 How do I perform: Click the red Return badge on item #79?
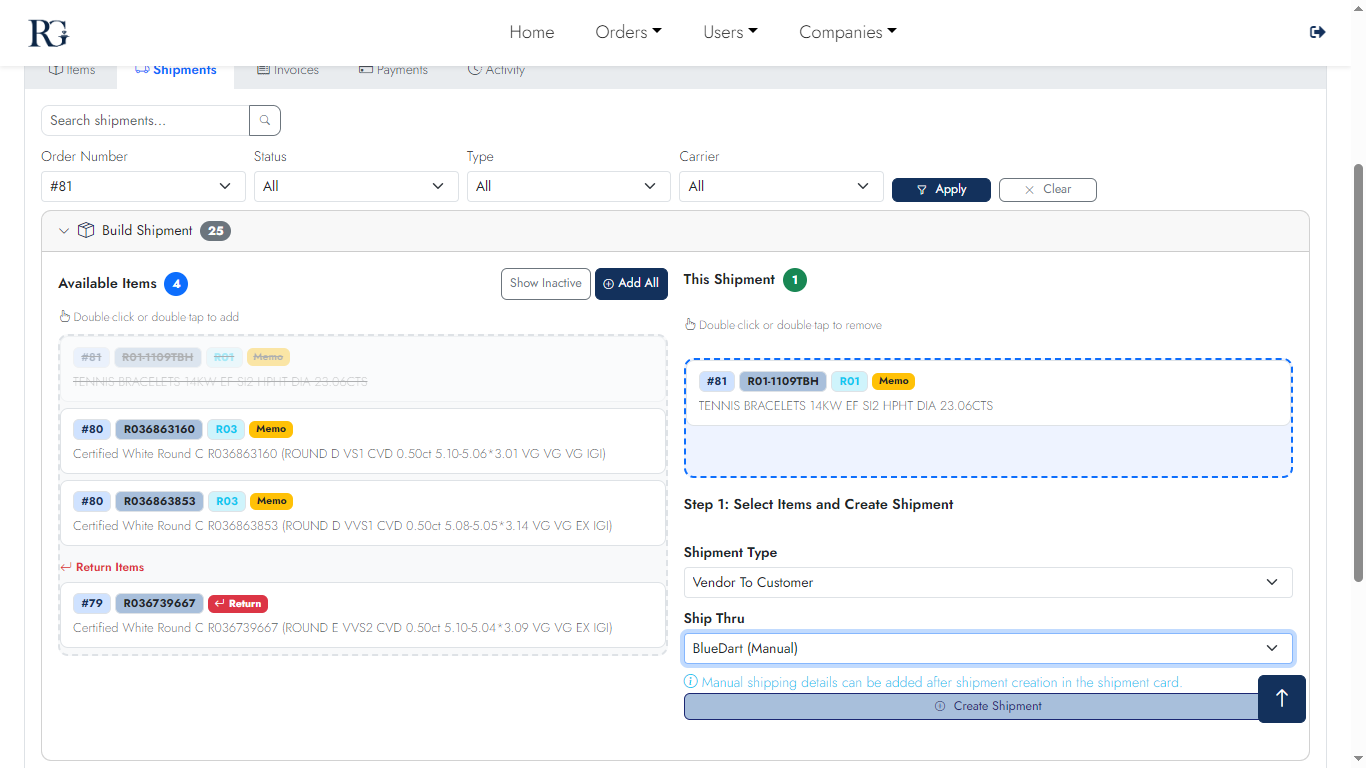pos(238,603)
